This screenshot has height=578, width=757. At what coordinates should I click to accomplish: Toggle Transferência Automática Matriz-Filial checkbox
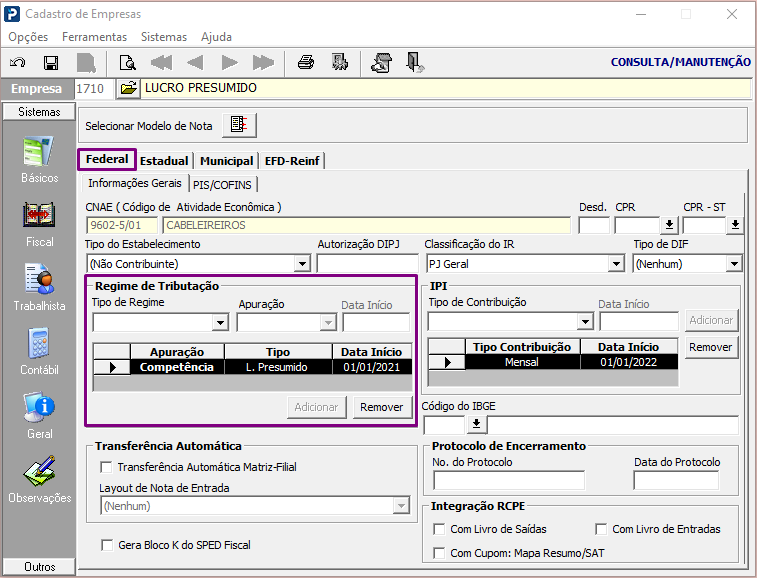click(106, 467)
